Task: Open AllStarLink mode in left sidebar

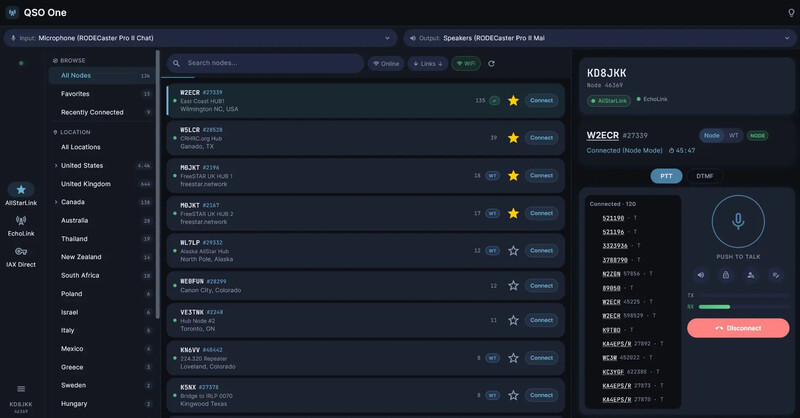Action: tap(21, 194)
